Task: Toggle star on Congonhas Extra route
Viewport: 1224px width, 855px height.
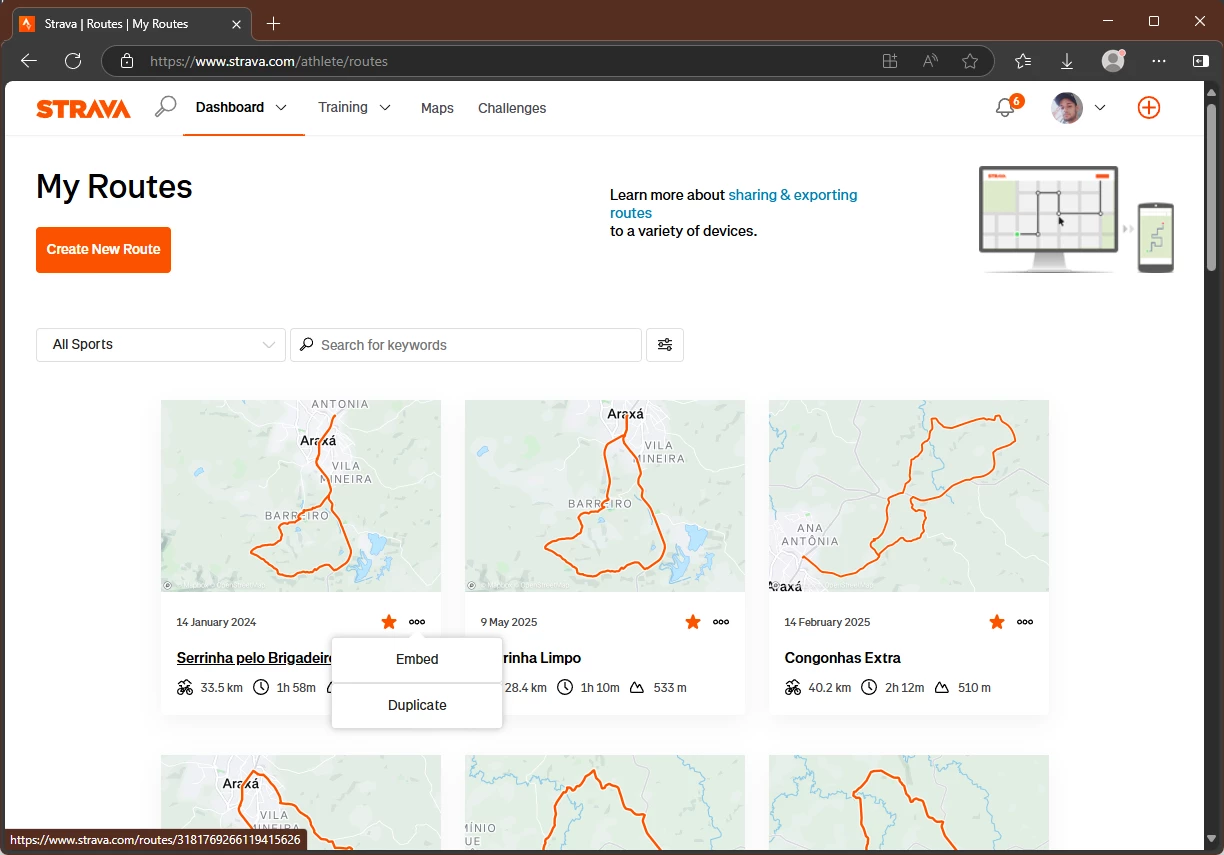Action: point(997,622)
